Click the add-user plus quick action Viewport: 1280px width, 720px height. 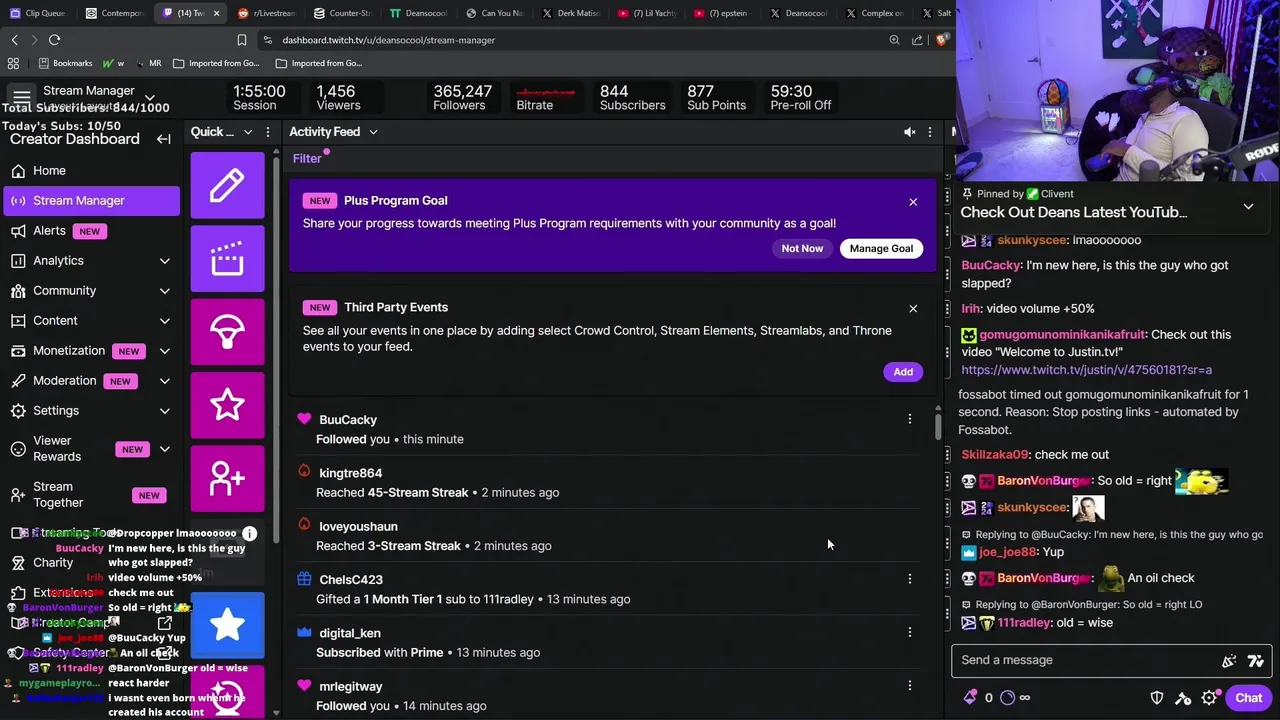pos(227,478)
